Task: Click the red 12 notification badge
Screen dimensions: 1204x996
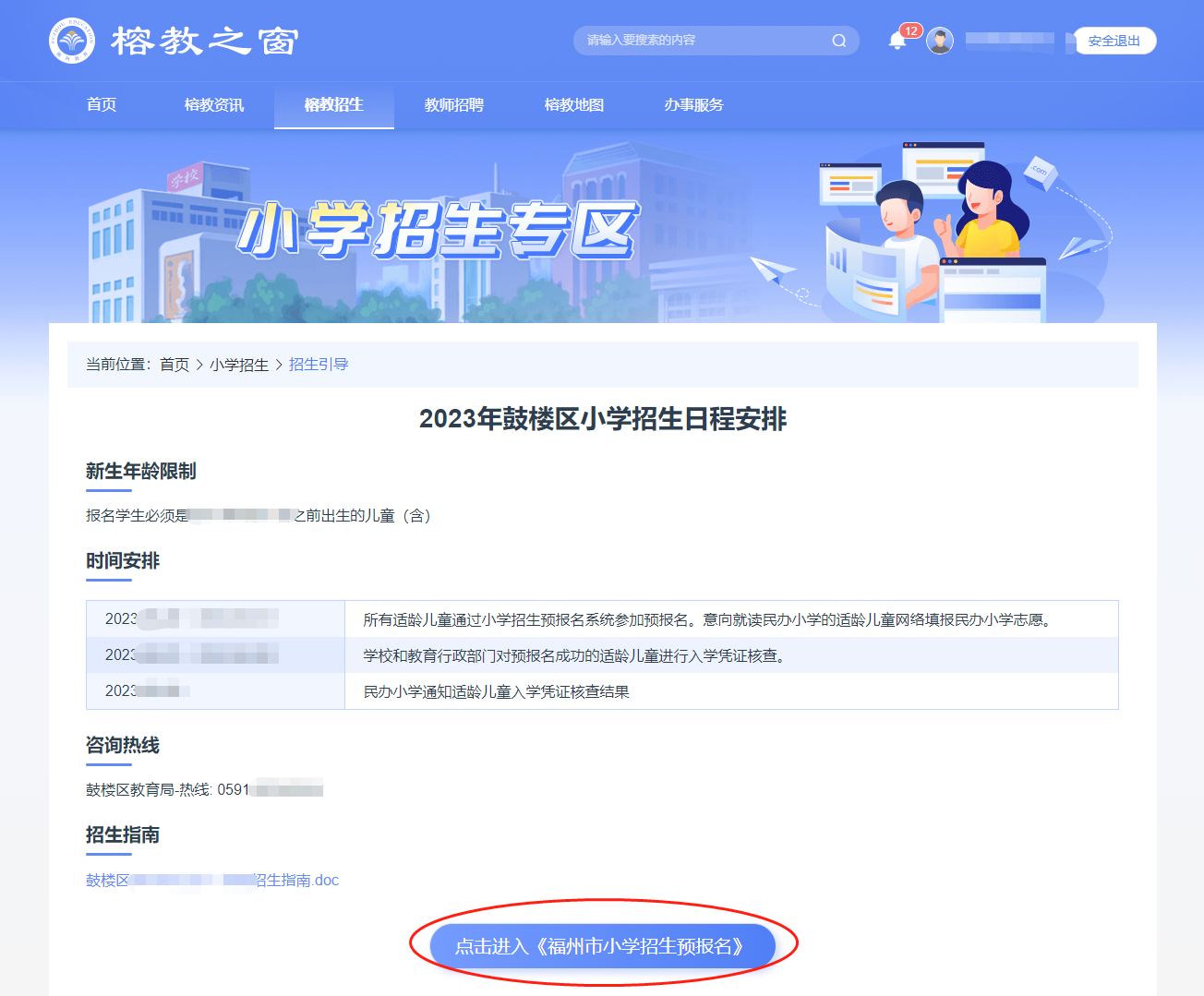Action: [911, 30]
